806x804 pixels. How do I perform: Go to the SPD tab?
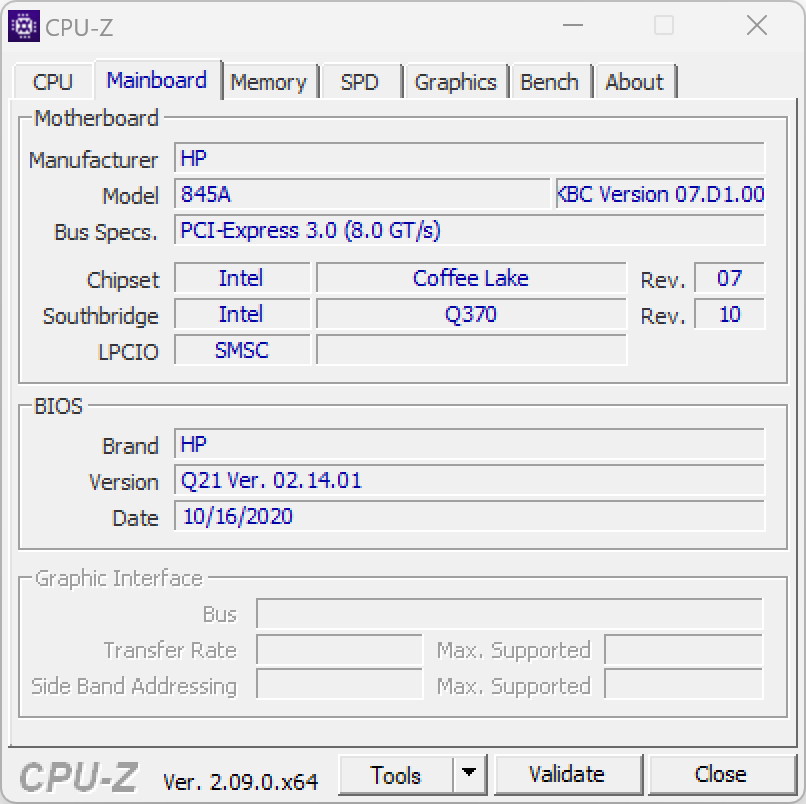pos(360,82)
